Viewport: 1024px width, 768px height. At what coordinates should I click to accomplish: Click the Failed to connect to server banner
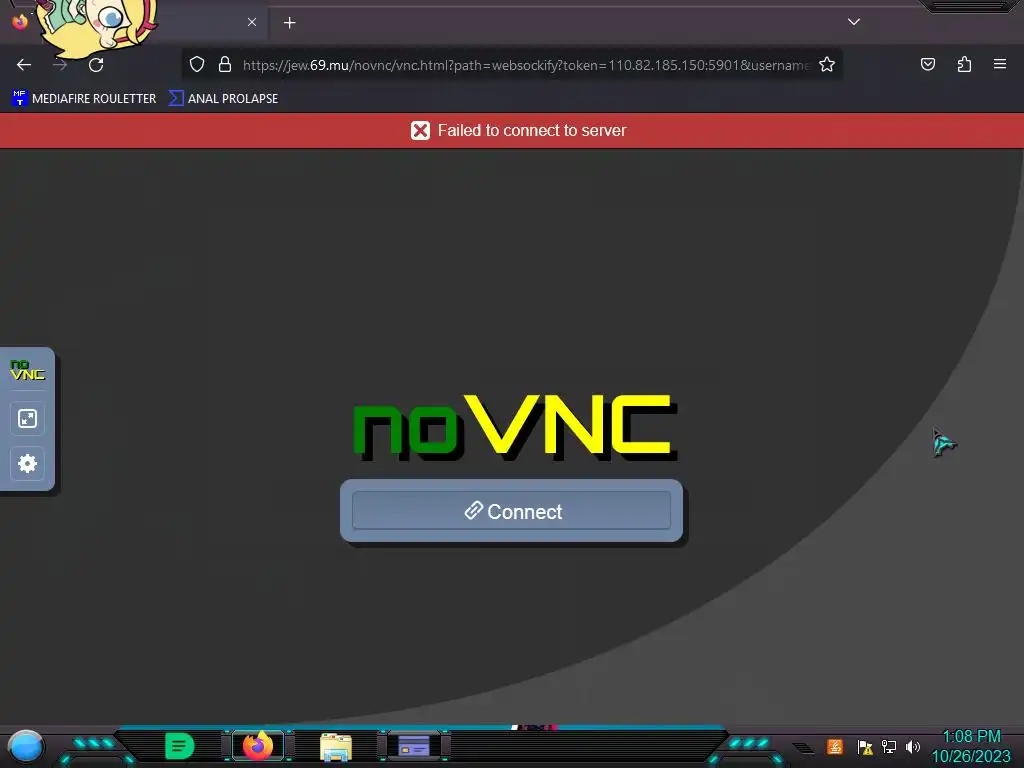tap(512, 131)
